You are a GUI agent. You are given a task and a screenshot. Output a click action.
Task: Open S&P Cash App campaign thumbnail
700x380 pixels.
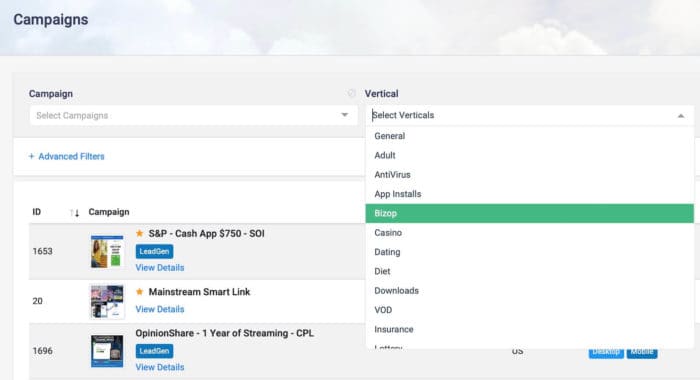click(107, 251)
